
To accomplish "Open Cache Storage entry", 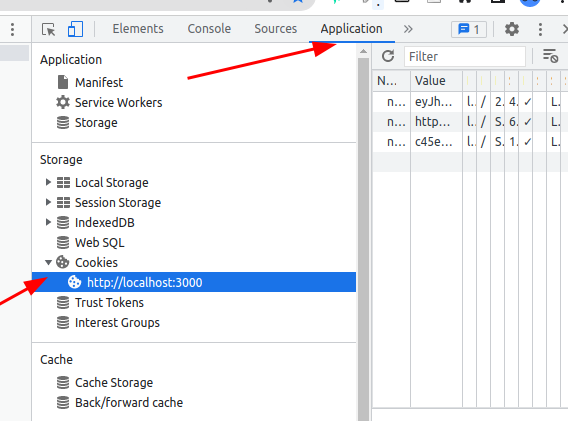I will (x=114, y=383).
